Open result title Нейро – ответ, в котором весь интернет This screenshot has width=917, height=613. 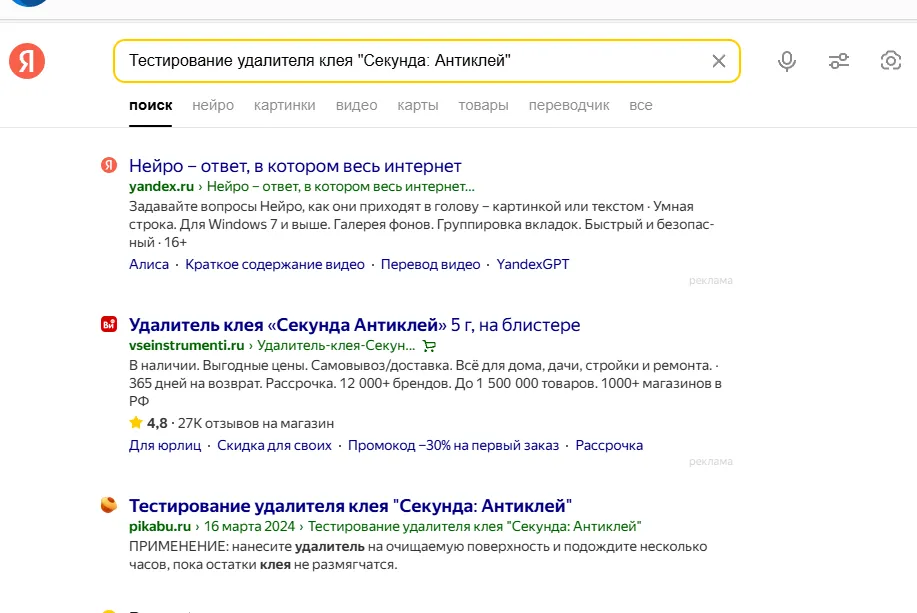coord(295,166)
